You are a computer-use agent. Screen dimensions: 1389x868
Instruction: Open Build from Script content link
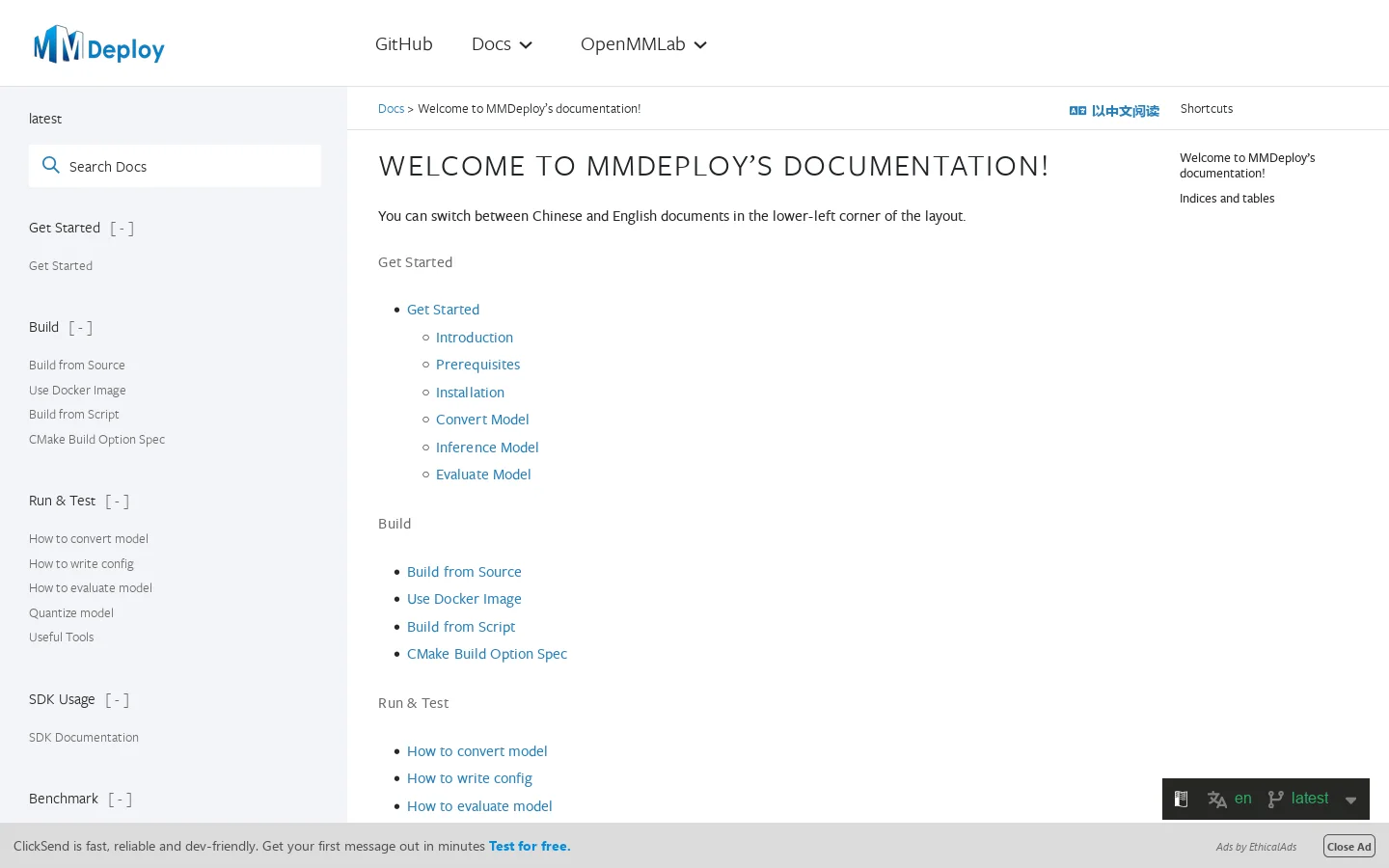point(461,627)
